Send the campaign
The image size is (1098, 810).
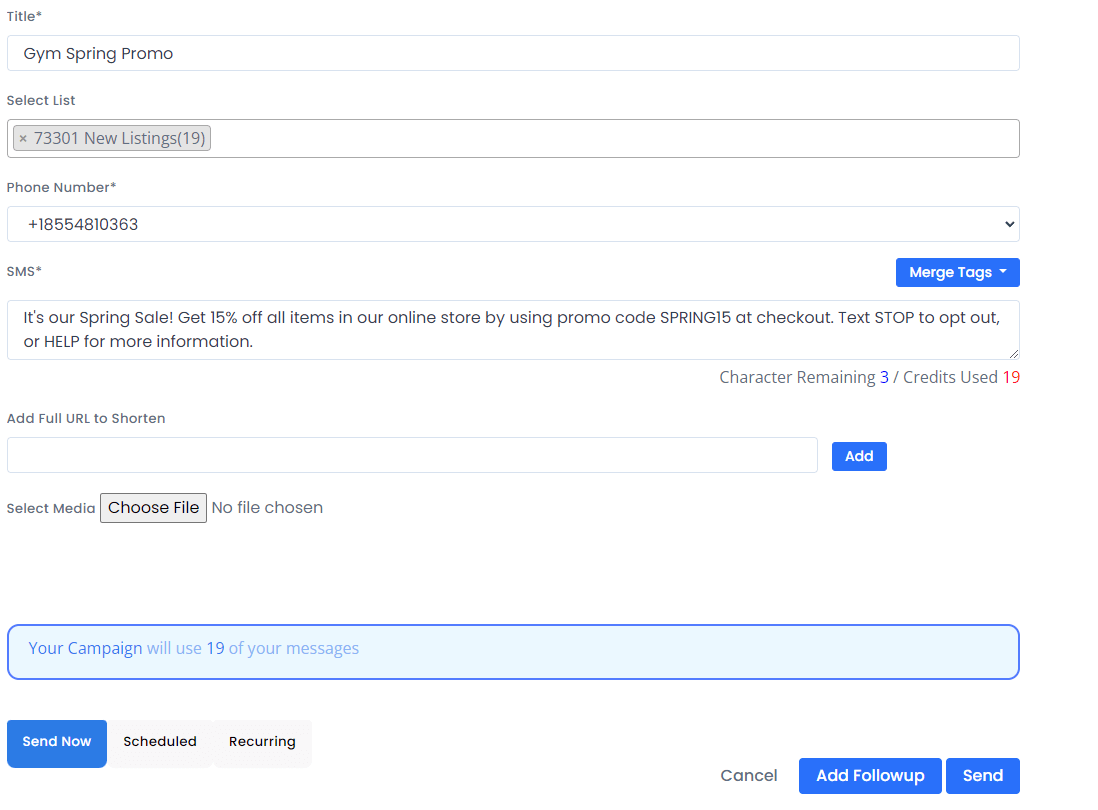tap(982, 776)
